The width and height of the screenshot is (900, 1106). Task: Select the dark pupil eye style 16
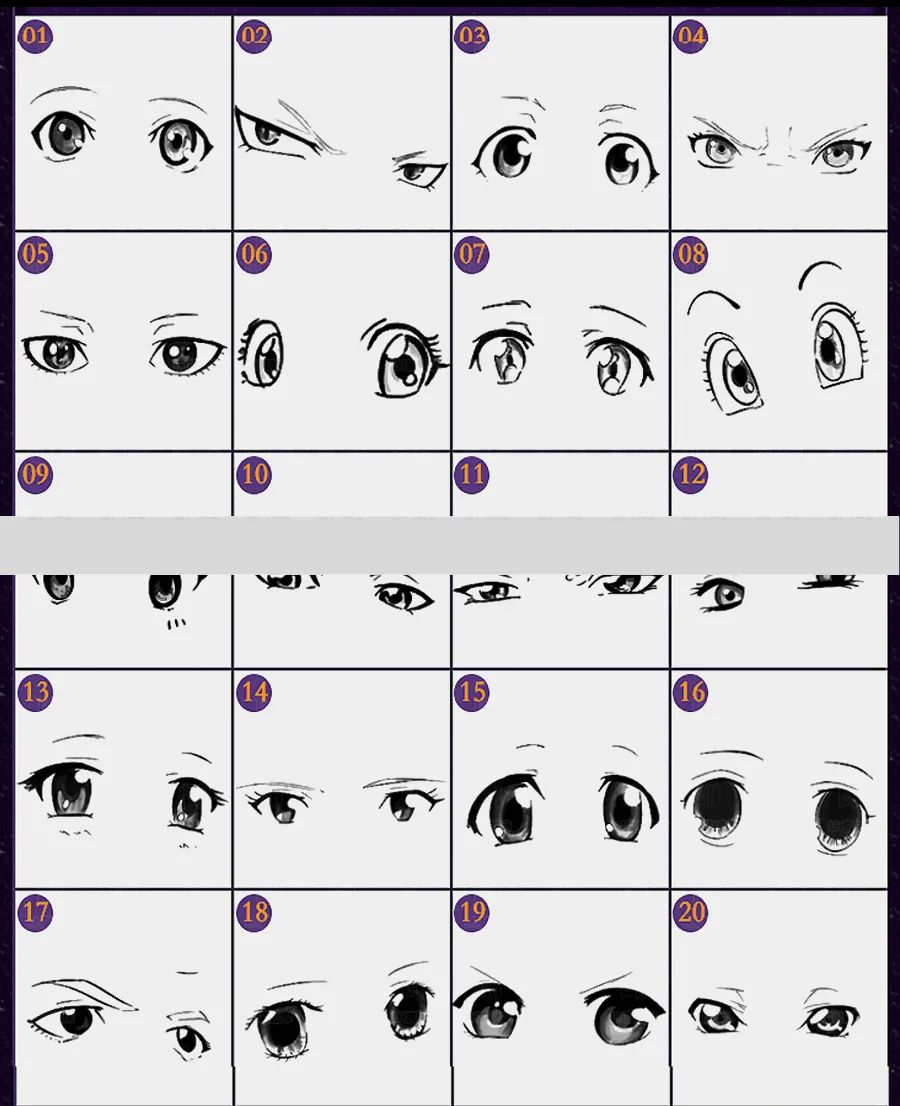(x=779, y=779)
